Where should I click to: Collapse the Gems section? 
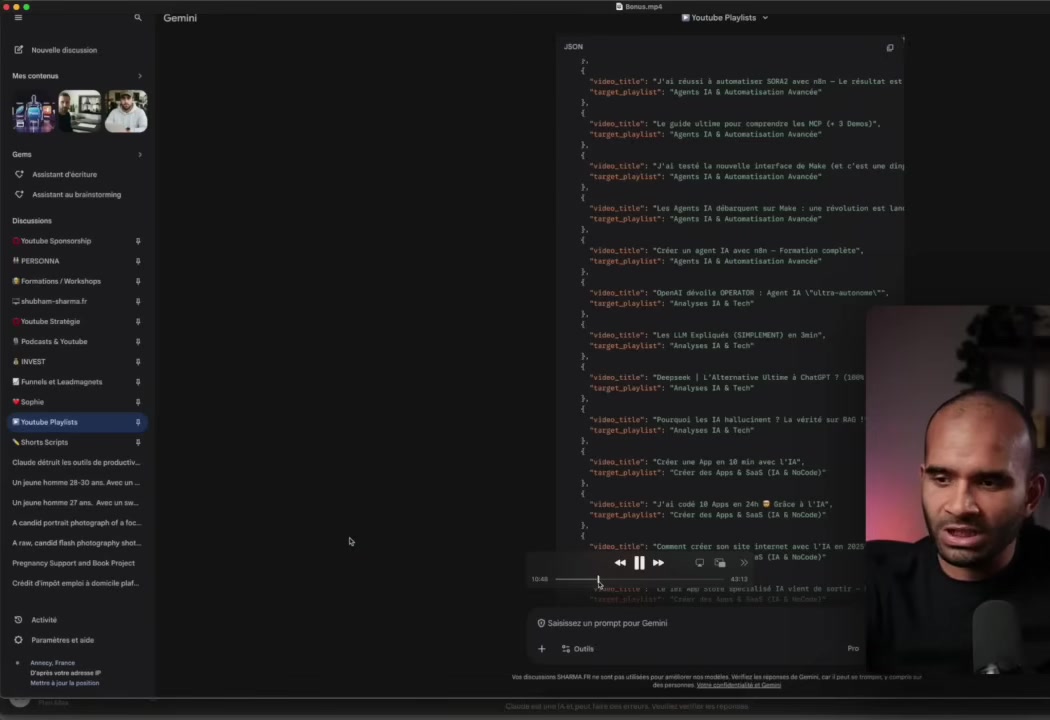(140, 154)
